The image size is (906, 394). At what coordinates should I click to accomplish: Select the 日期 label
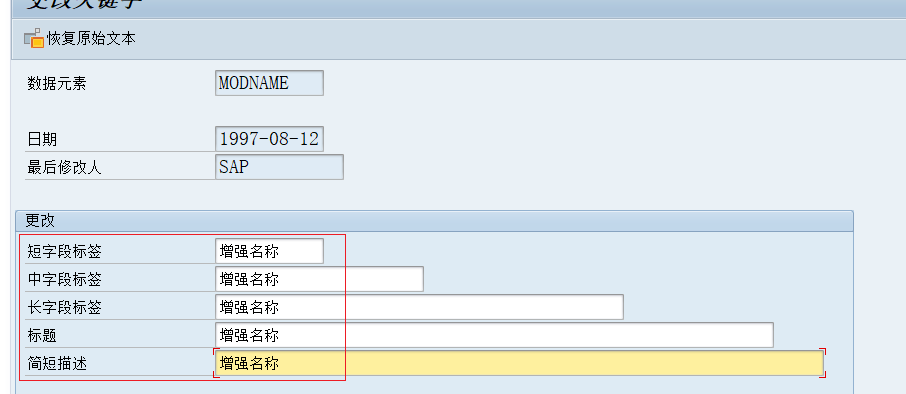pos(42,139)
